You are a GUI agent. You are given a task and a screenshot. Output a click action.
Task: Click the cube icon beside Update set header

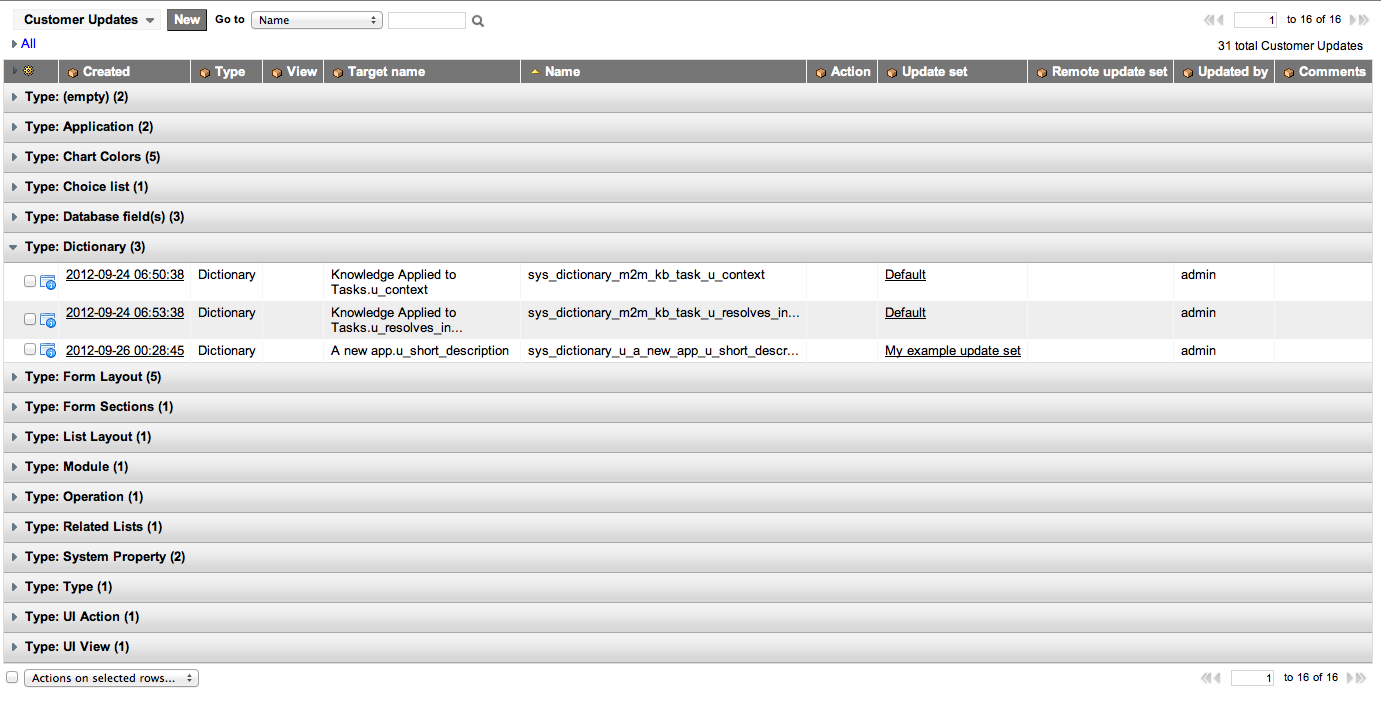click(892, 72)
